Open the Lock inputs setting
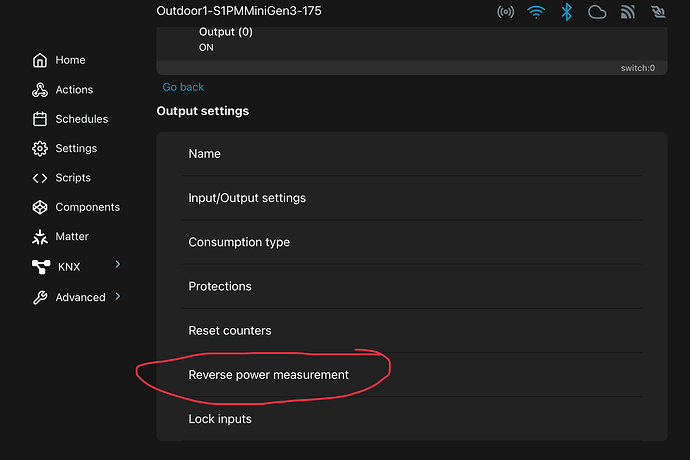The image size is (690, 460). (x=220, y=419)
